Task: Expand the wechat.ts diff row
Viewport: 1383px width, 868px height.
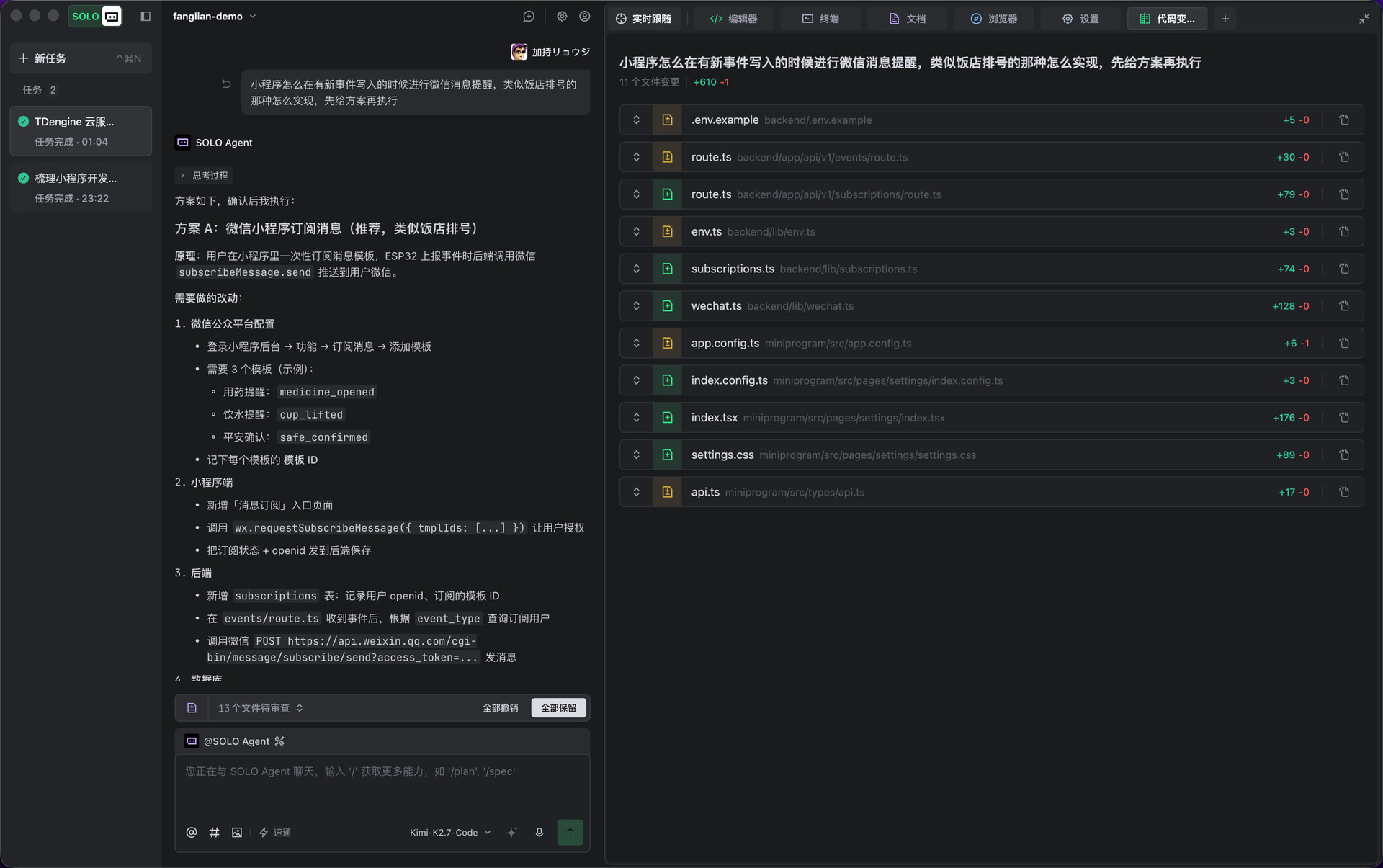Action: (x=637, y=306)
